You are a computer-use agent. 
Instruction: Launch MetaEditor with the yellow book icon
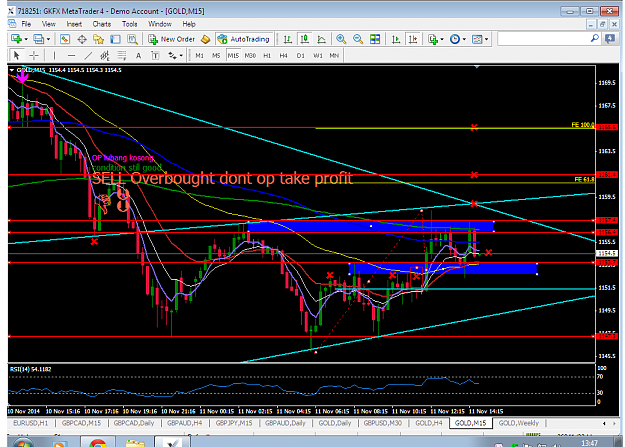206,39
